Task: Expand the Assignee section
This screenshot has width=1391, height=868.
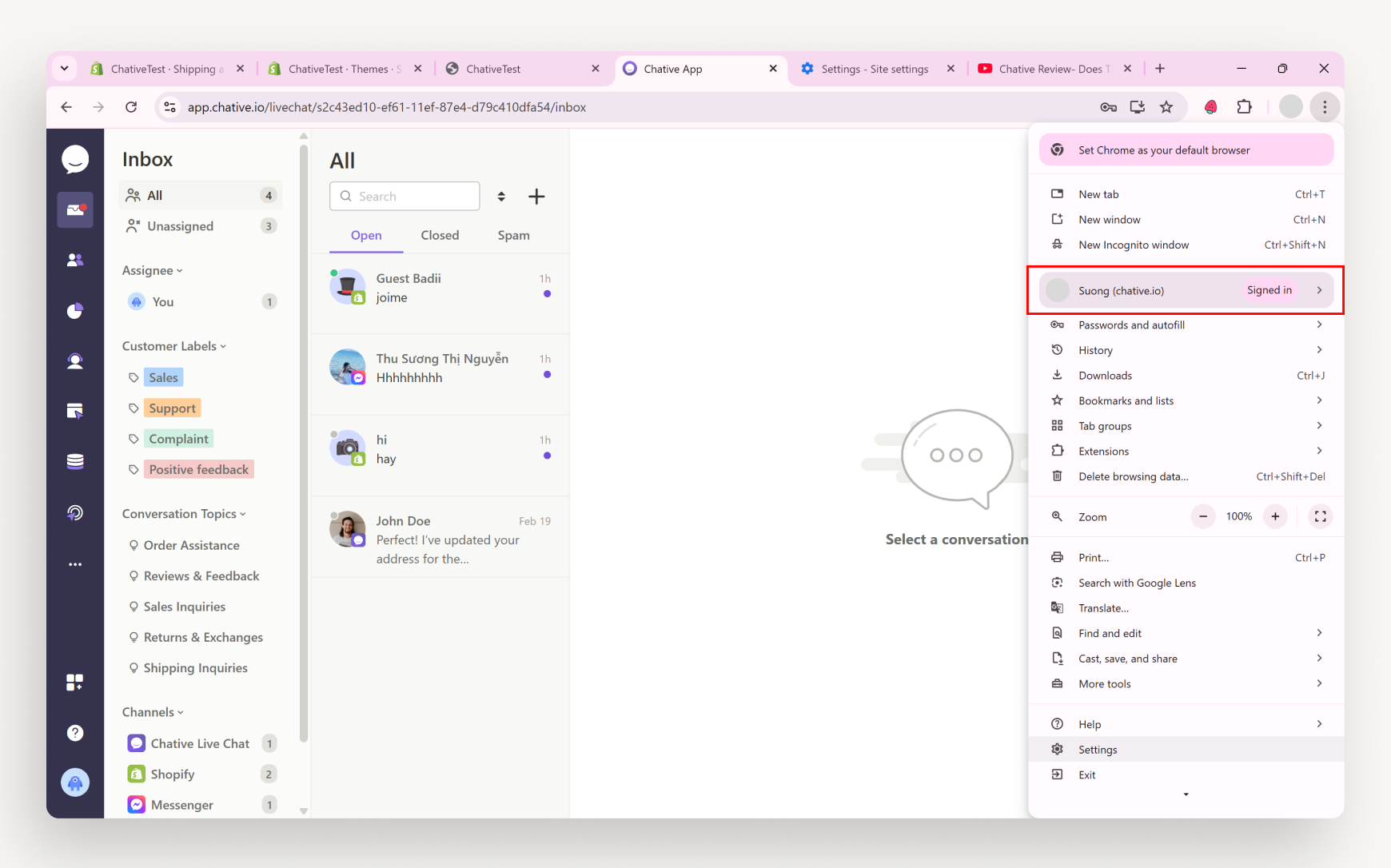Action: point(152,270)
